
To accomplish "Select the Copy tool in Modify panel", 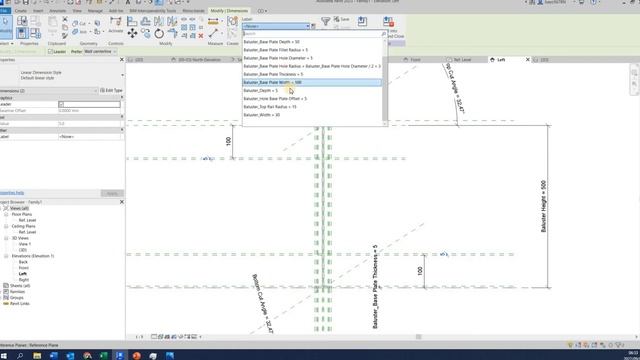I will click(145, 33).
